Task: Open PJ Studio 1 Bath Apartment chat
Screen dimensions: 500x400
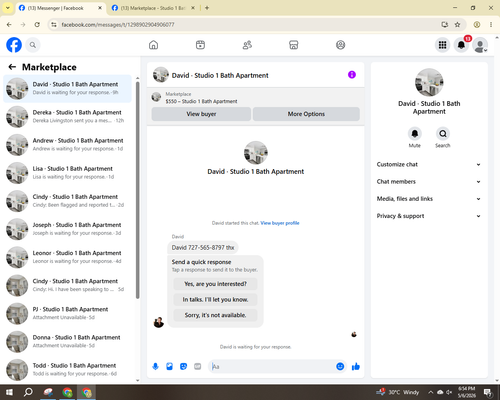Action: 67,313
